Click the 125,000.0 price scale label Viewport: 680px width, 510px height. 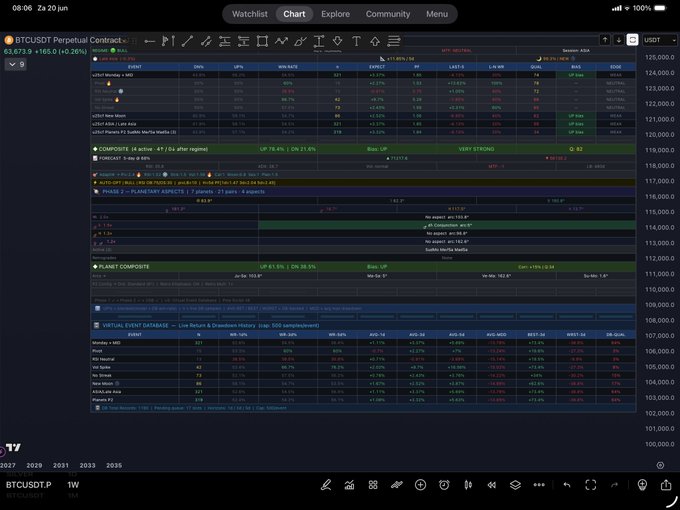tap(659, 57)
